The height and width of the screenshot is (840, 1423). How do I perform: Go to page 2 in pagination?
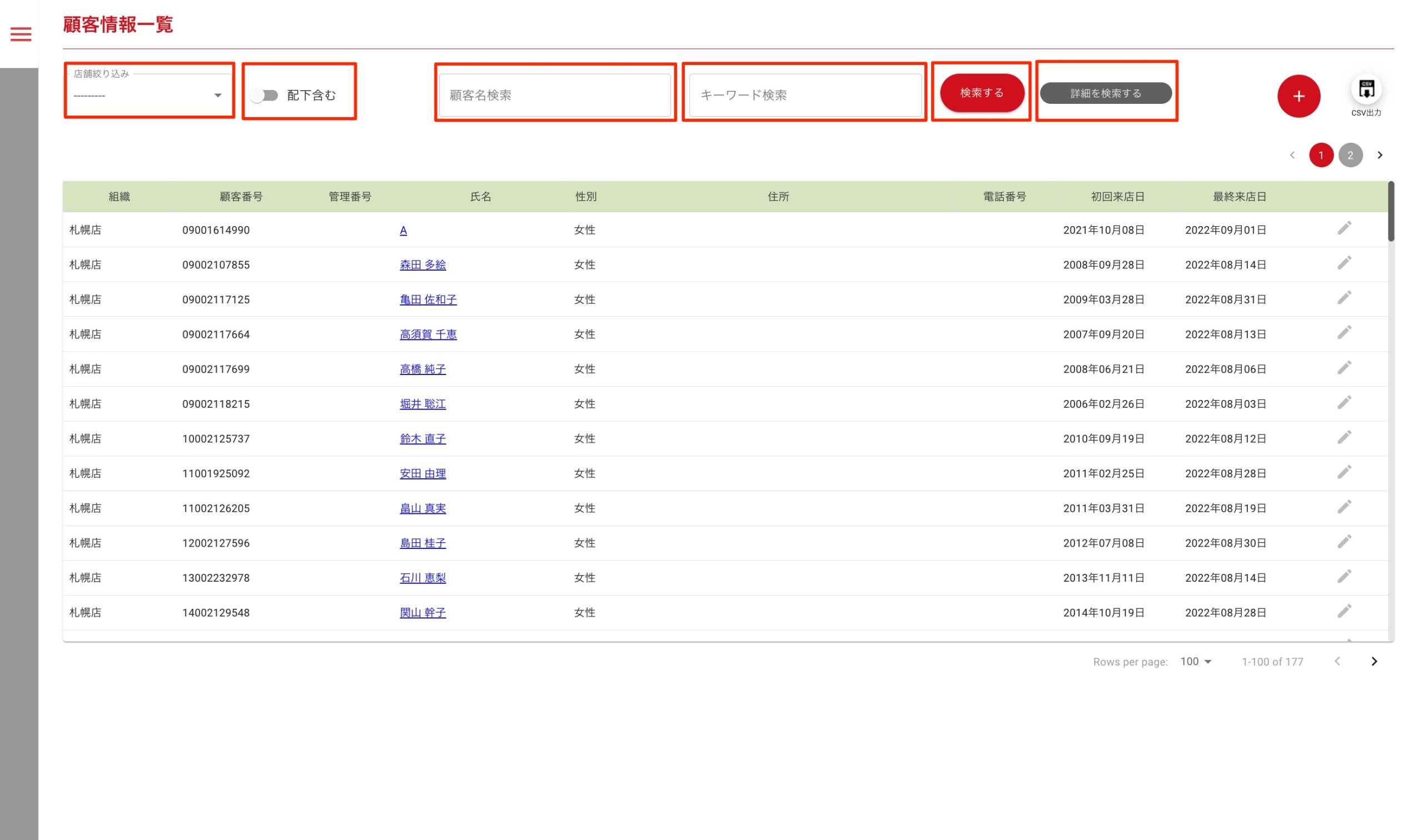1350,155
